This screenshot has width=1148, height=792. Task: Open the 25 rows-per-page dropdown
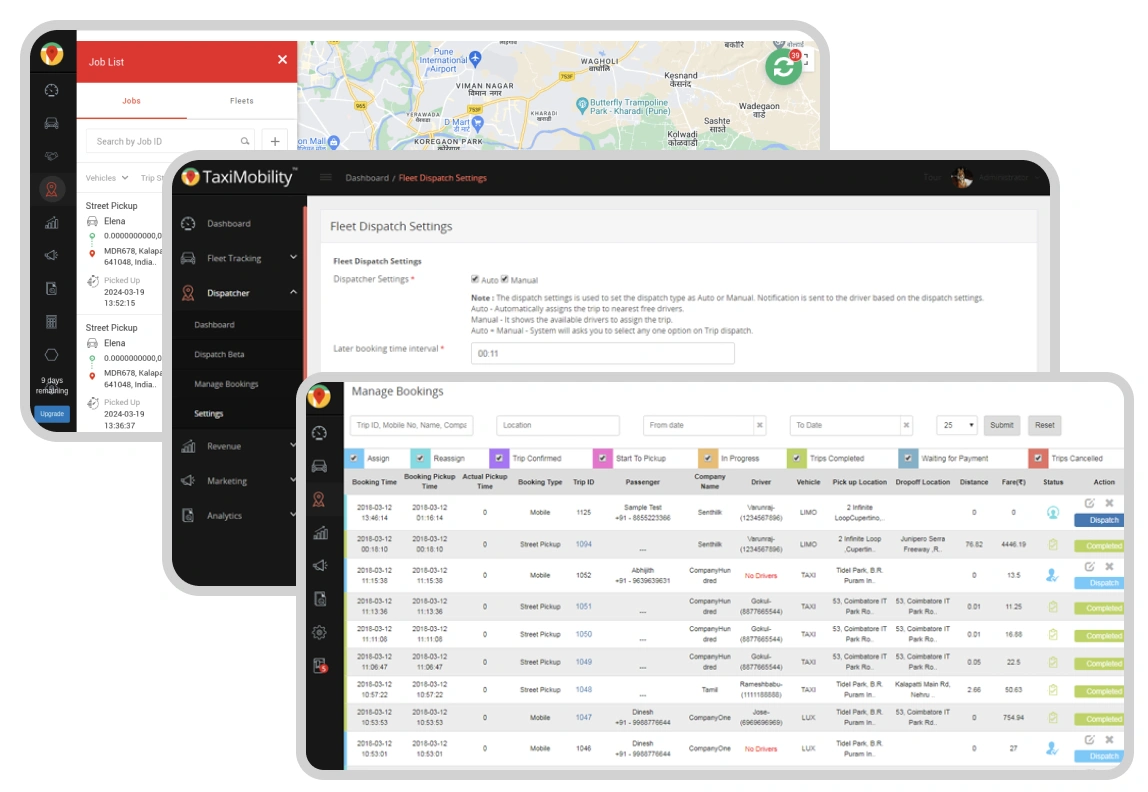point(956,425)
